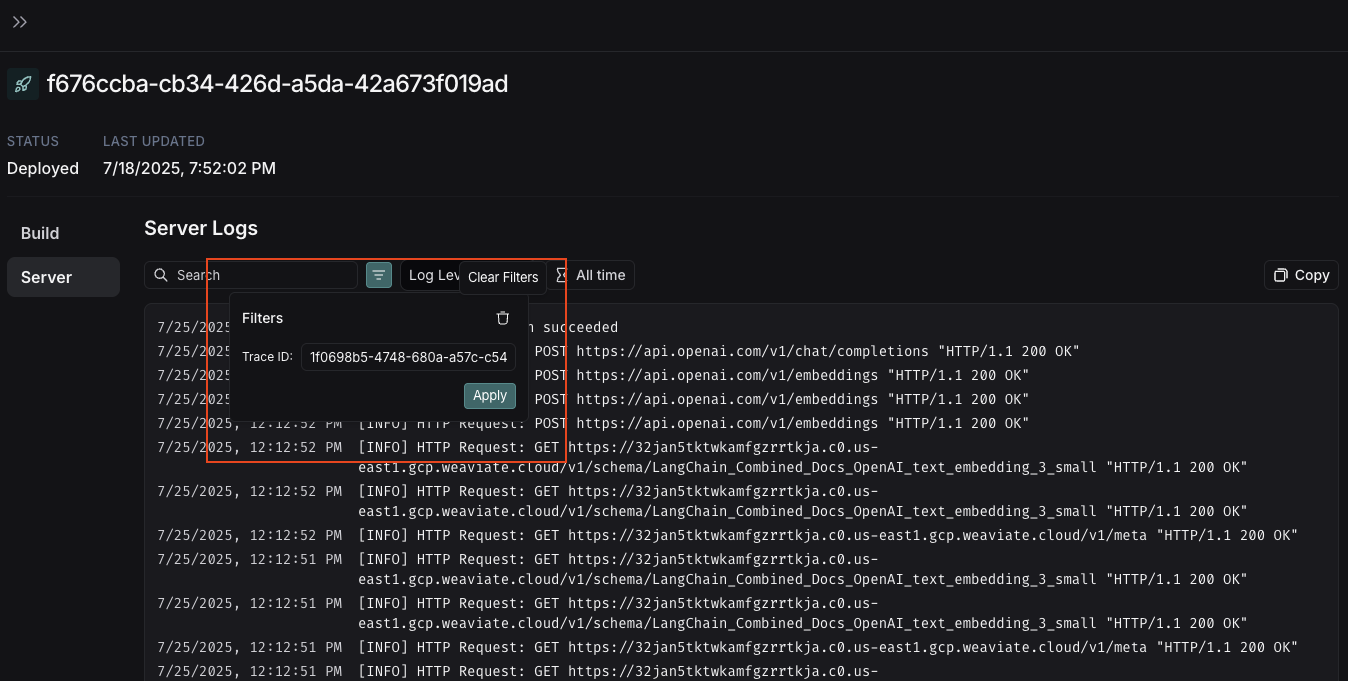This screenshot has height=681, width=1348.
Task: Select the Server tab
Action: coord(48,277)
